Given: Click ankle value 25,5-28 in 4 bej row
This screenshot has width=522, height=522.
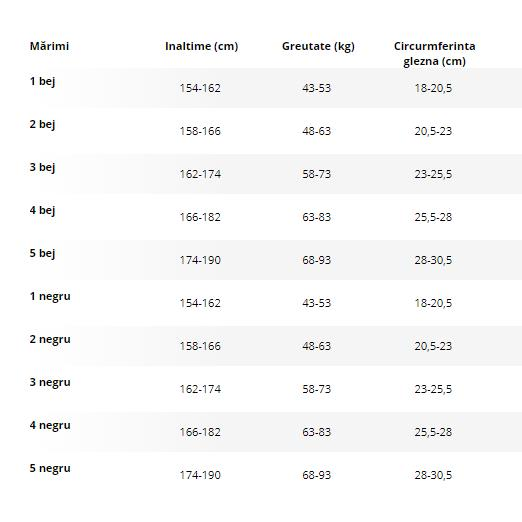Looking at the screenshot, I should coord(433,217).
